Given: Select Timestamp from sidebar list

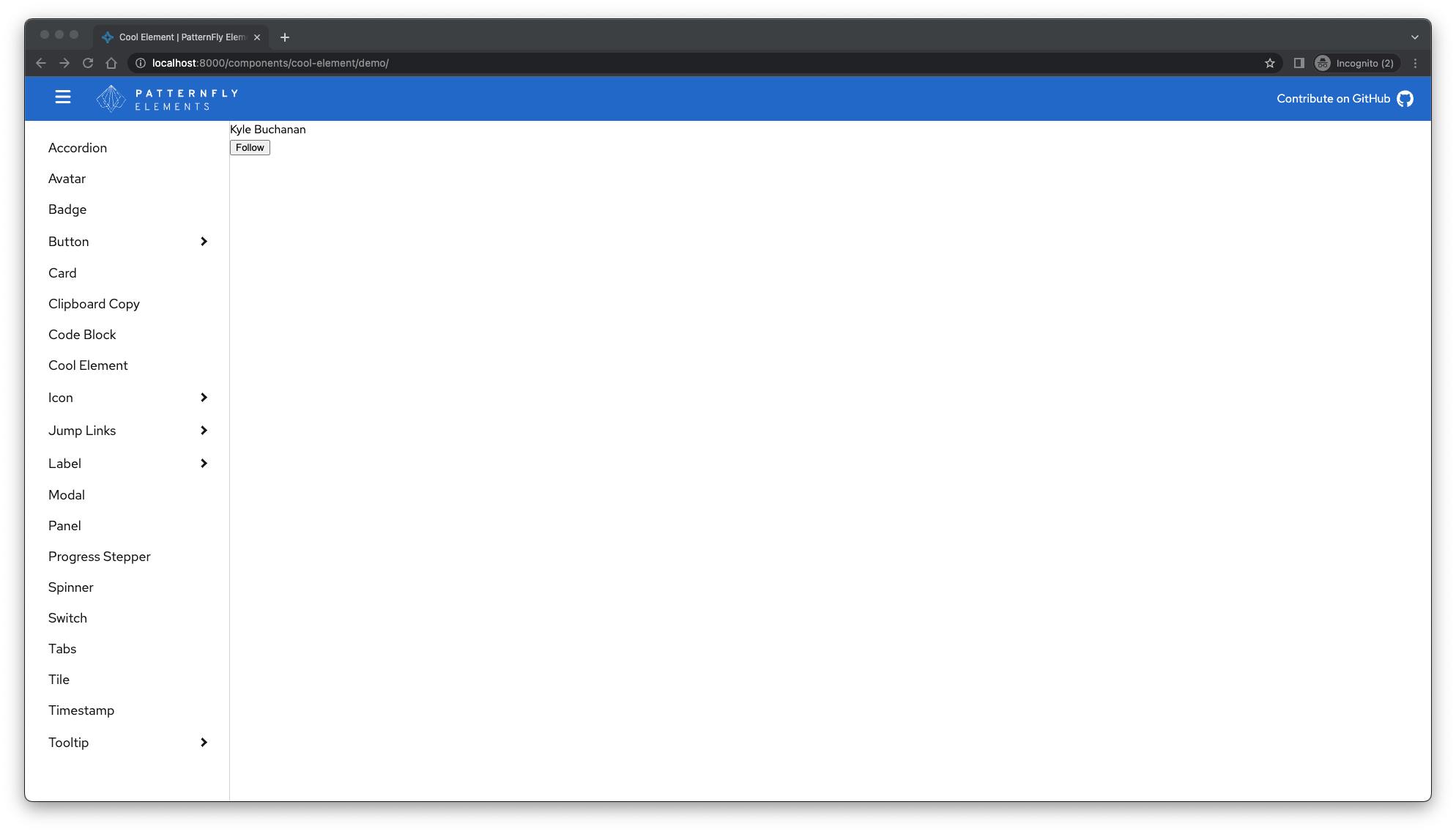Looking at the screenshot, I should pyautogui.click(x=82, y=710).
